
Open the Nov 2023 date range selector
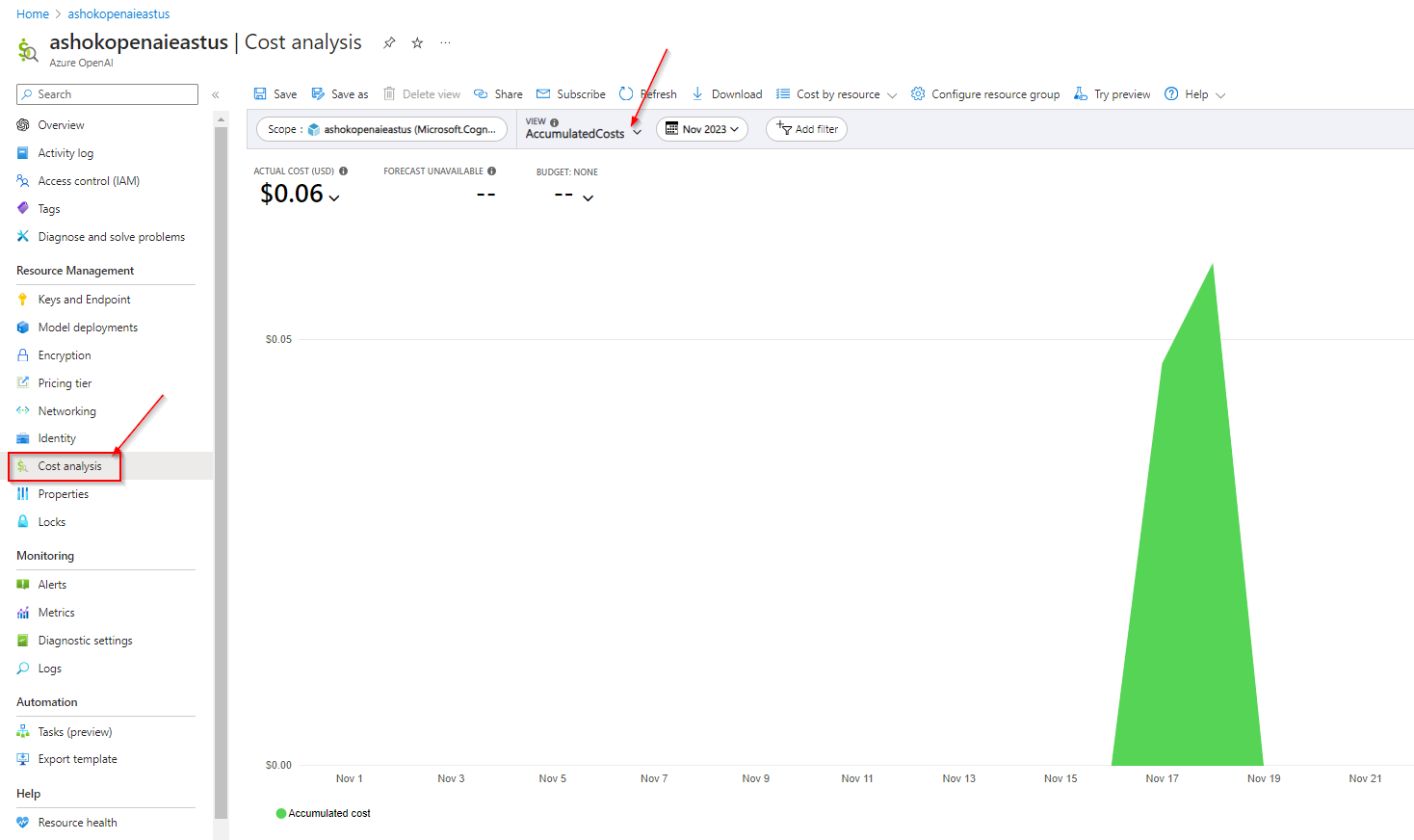pyautogui.click(x=701, y=128)
